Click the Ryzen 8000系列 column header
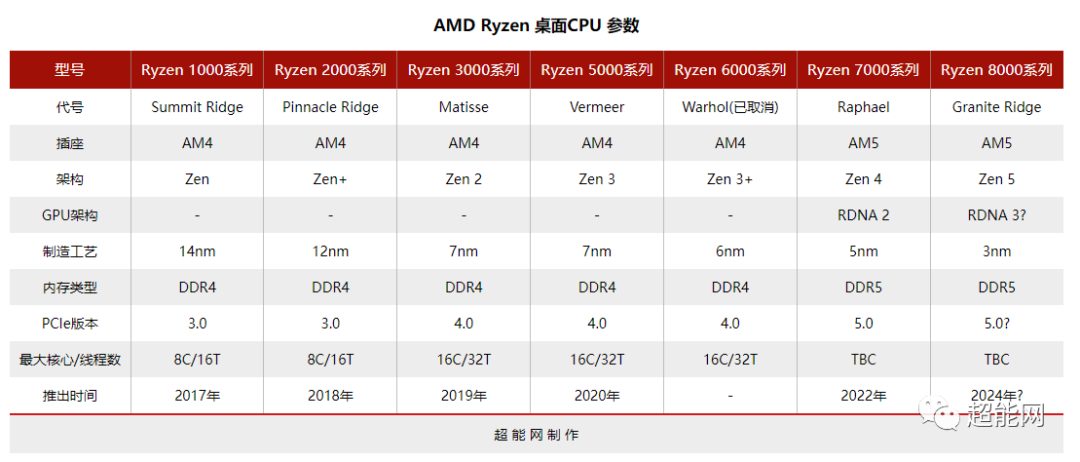The width and height of the screenshot is (1080, 462). [997, 70]
